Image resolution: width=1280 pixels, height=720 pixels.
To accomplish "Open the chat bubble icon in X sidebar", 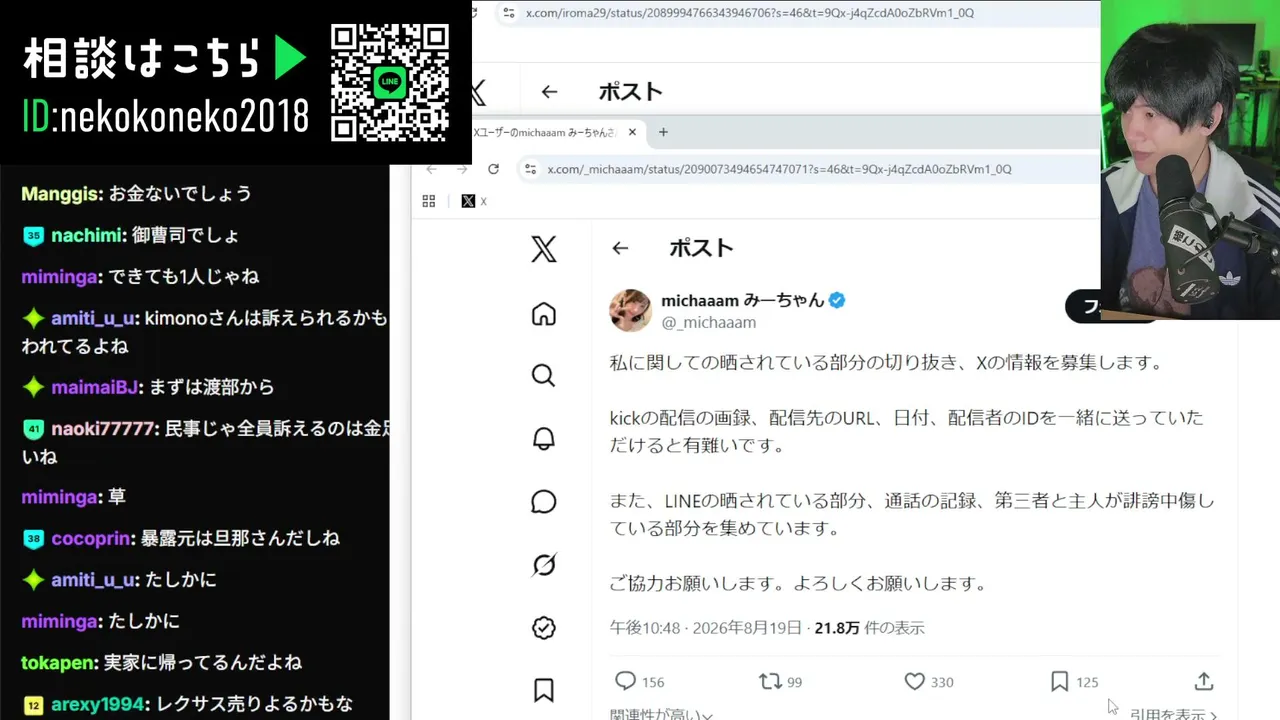I will pos(544,501).
